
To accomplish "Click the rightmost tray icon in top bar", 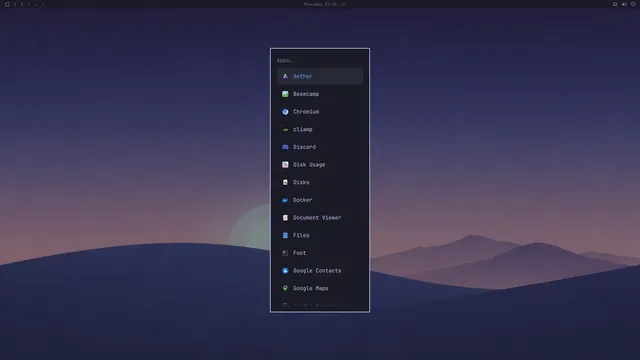I will click(x=633, y=4).
